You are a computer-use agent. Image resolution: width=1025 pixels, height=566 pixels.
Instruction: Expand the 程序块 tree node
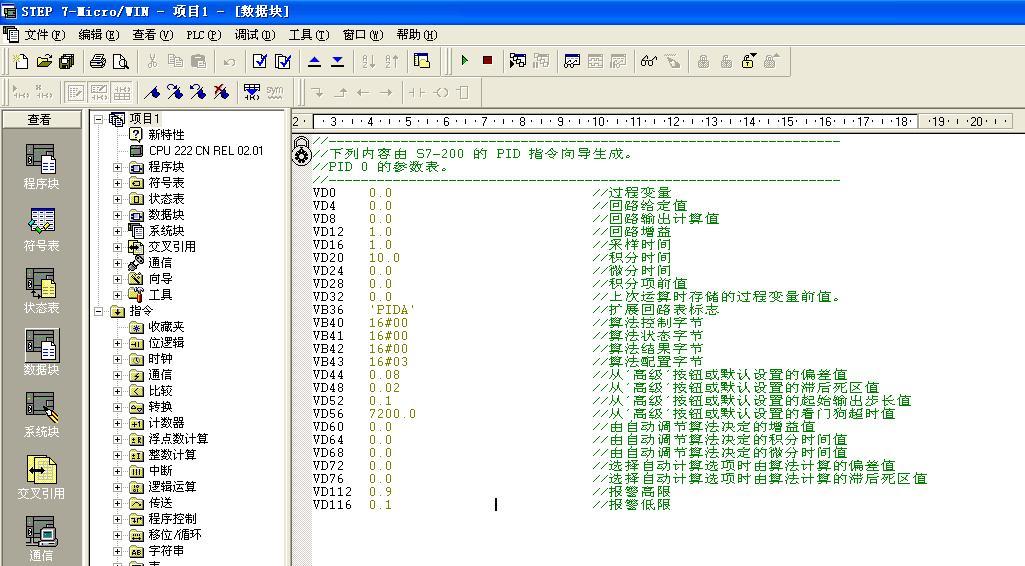click(x=118, y=167)
